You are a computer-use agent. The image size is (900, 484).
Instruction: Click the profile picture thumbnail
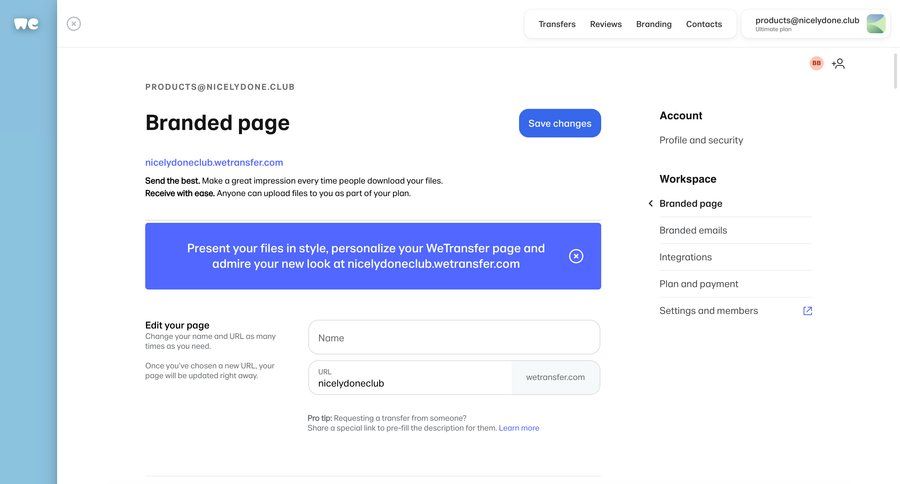coord(876,24)
